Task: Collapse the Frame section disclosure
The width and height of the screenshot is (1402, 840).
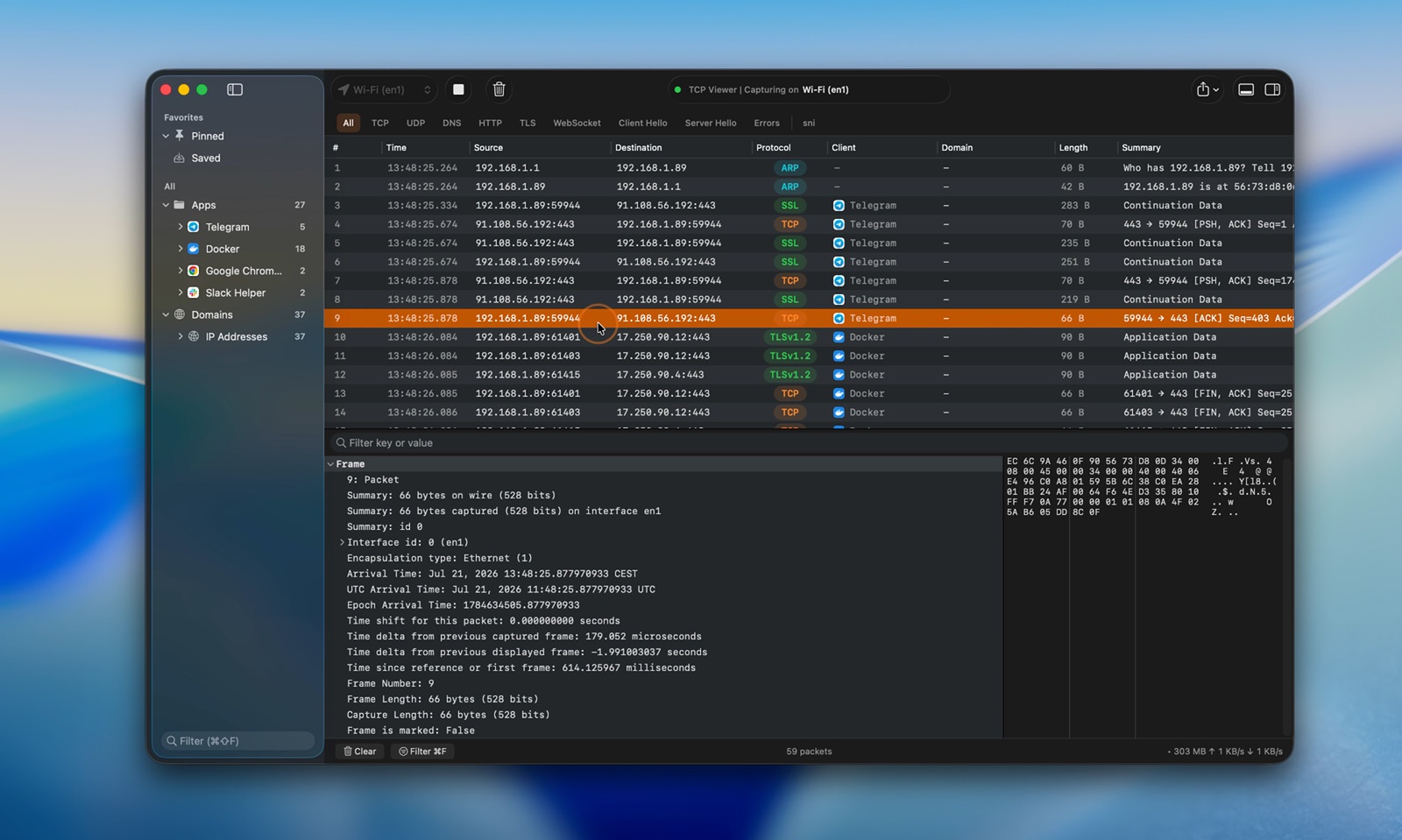Action: click(331, 464)
